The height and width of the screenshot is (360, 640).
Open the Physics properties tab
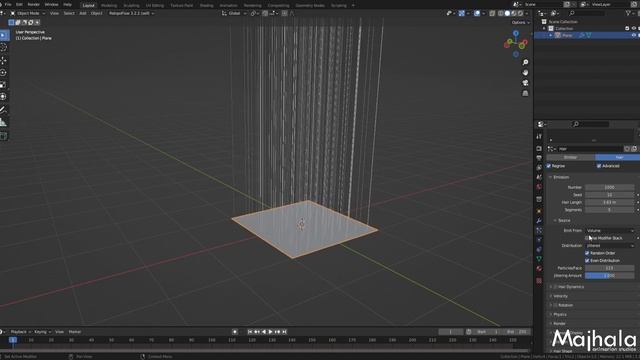(x=539, y=240)
